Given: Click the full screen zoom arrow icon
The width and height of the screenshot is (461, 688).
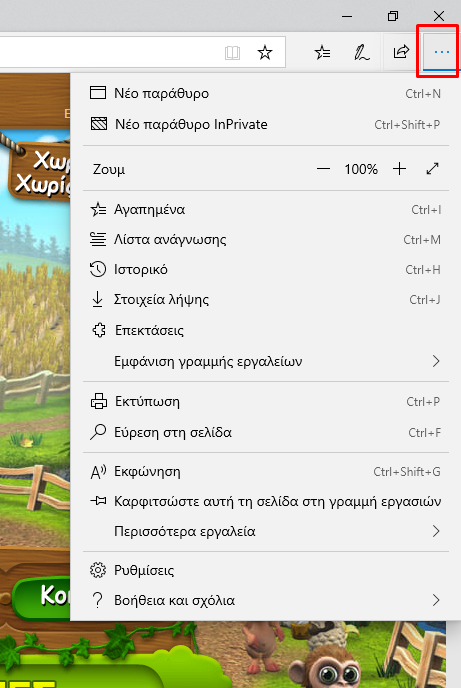Looking at the screenshot, I should coord(432,168).
